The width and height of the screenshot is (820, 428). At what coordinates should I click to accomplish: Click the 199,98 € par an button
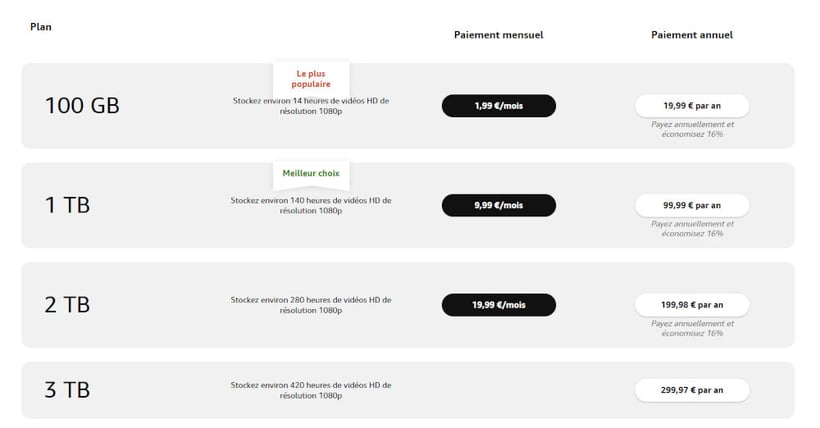point(691,304)
